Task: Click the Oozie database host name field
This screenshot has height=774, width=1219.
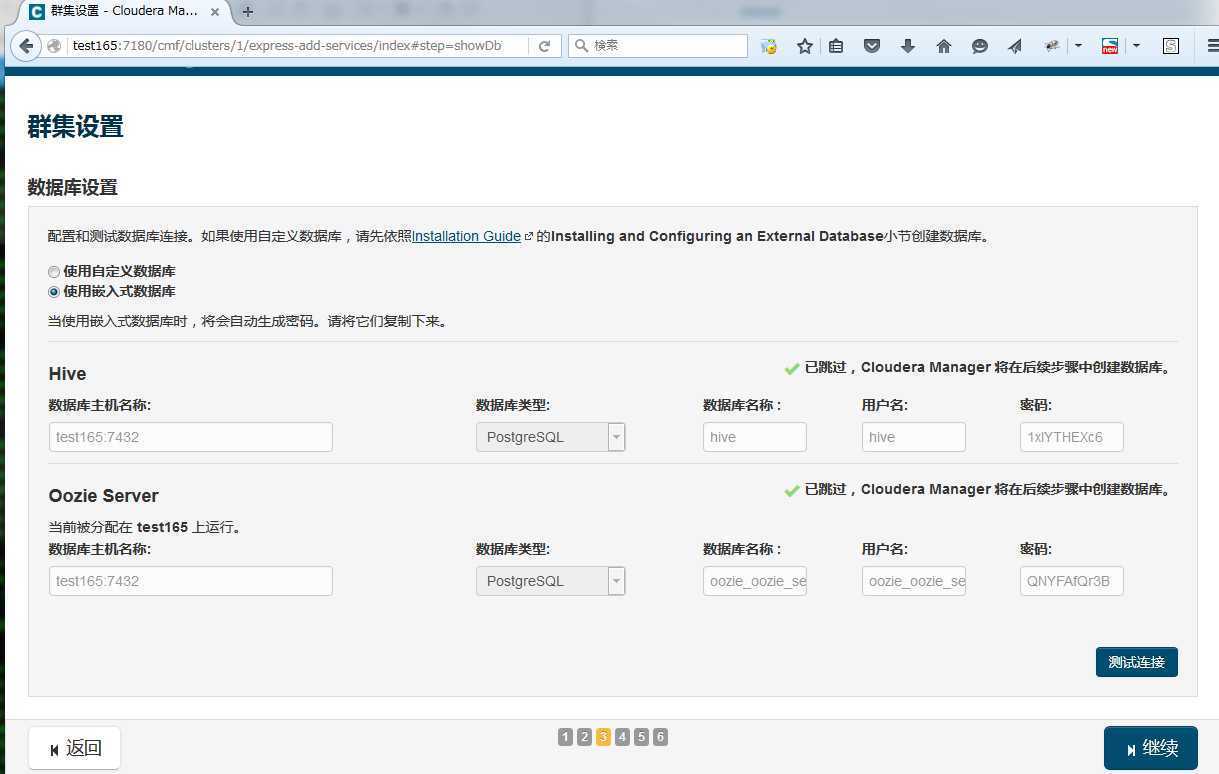Action: click(x=190, y=581)
